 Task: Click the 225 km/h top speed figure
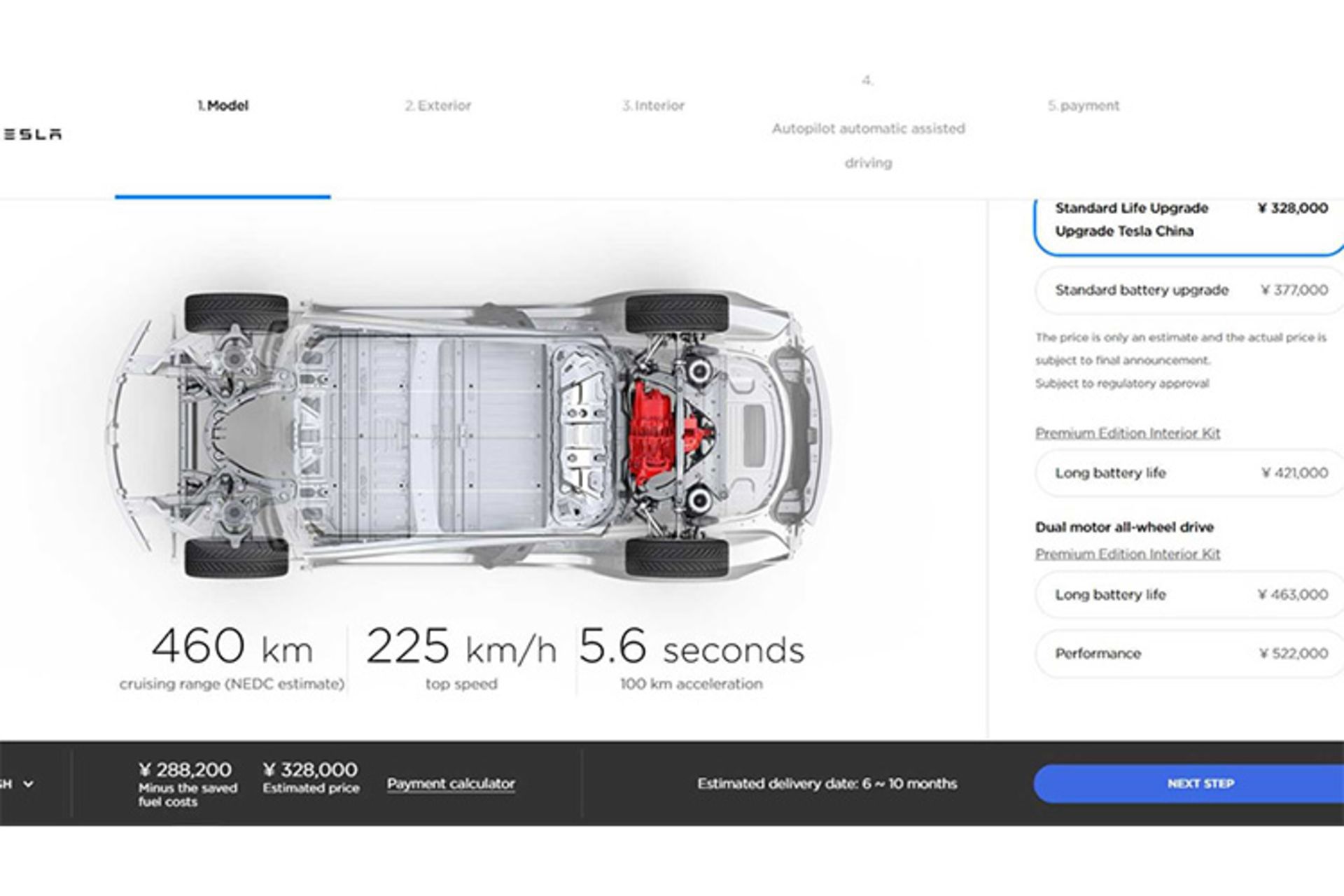(x=461, y=647)
